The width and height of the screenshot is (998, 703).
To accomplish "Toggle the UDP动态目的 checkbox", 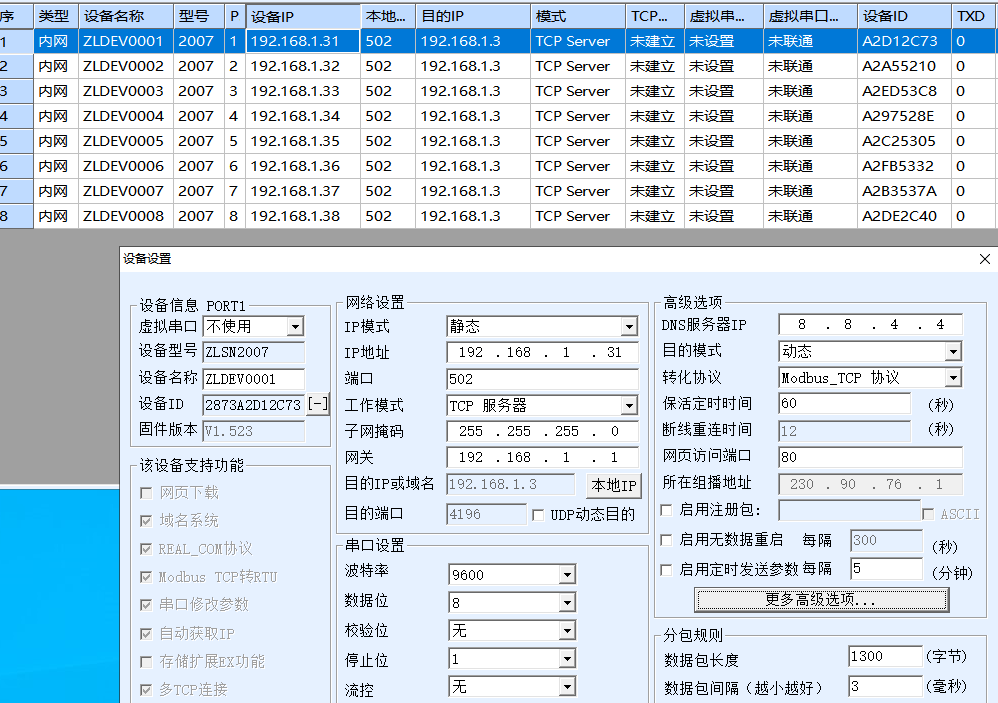I will click(539, 515).
